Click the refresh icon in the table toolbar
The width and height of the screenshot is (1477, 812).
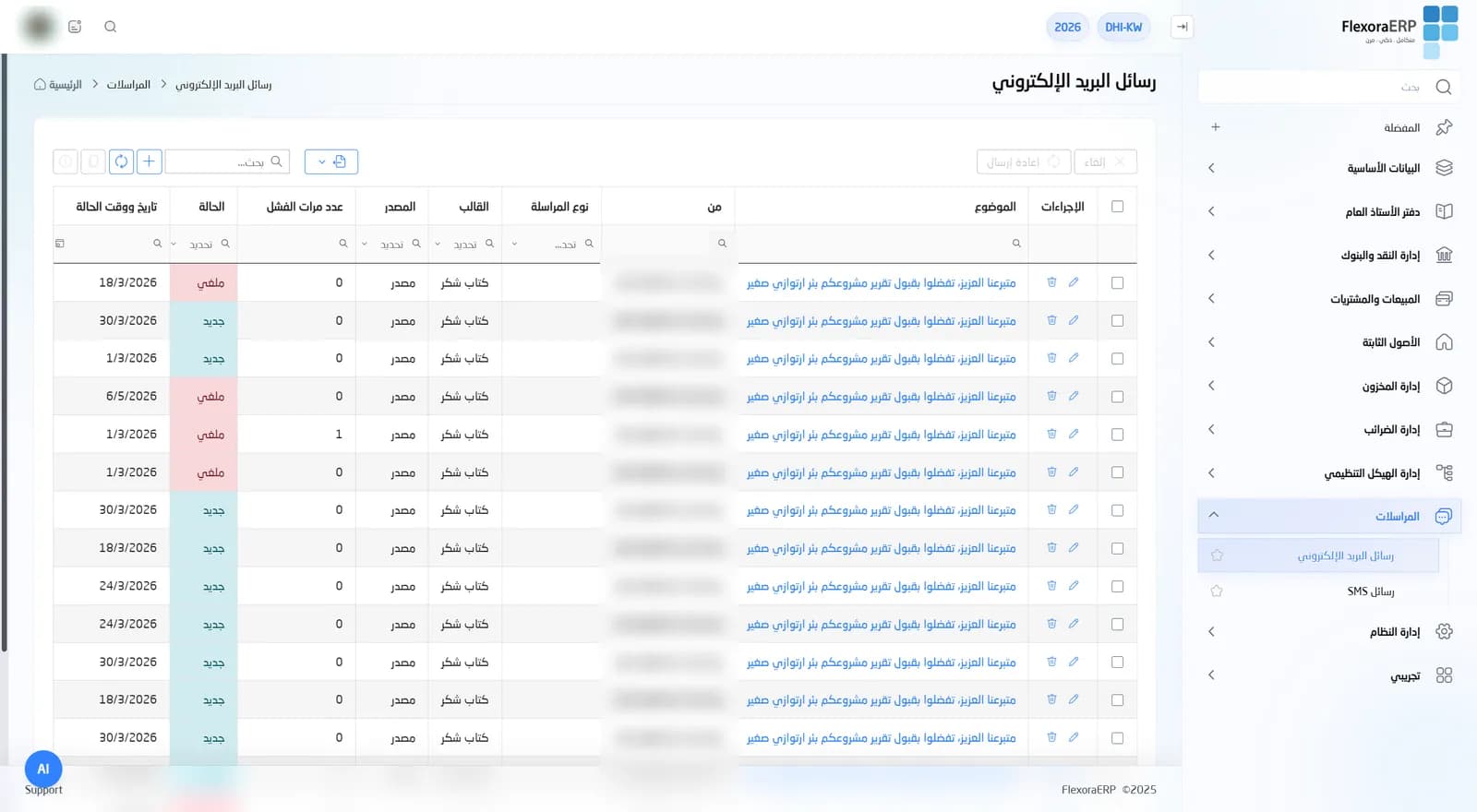click(x=121, y=161)
